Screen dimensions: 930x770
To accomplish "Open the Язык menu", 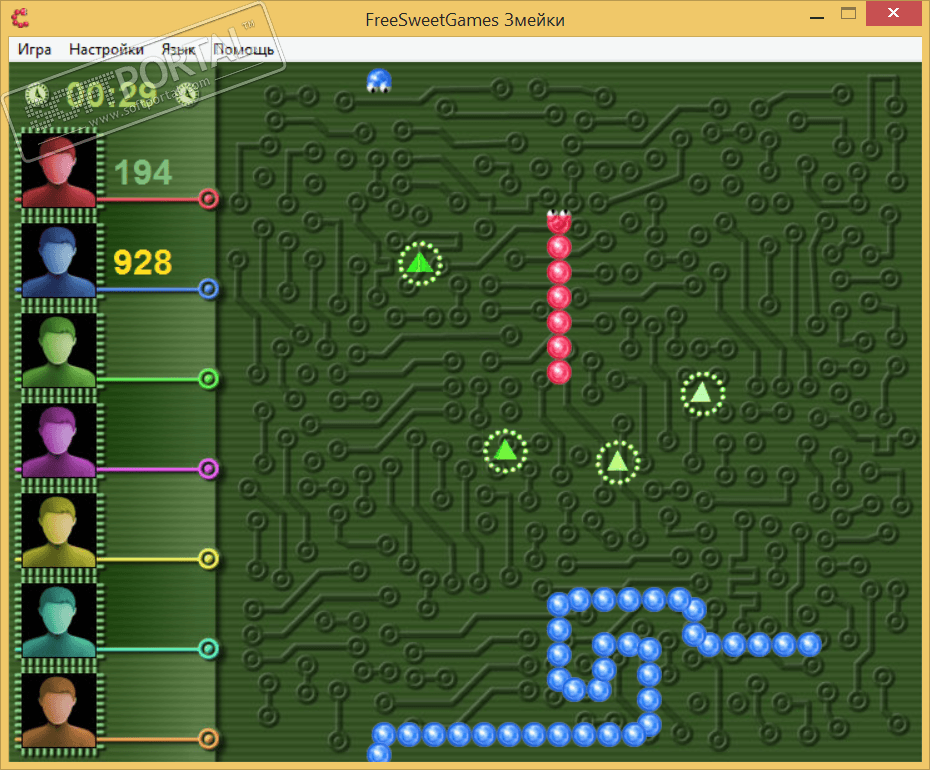I will (x=178, y=49).
